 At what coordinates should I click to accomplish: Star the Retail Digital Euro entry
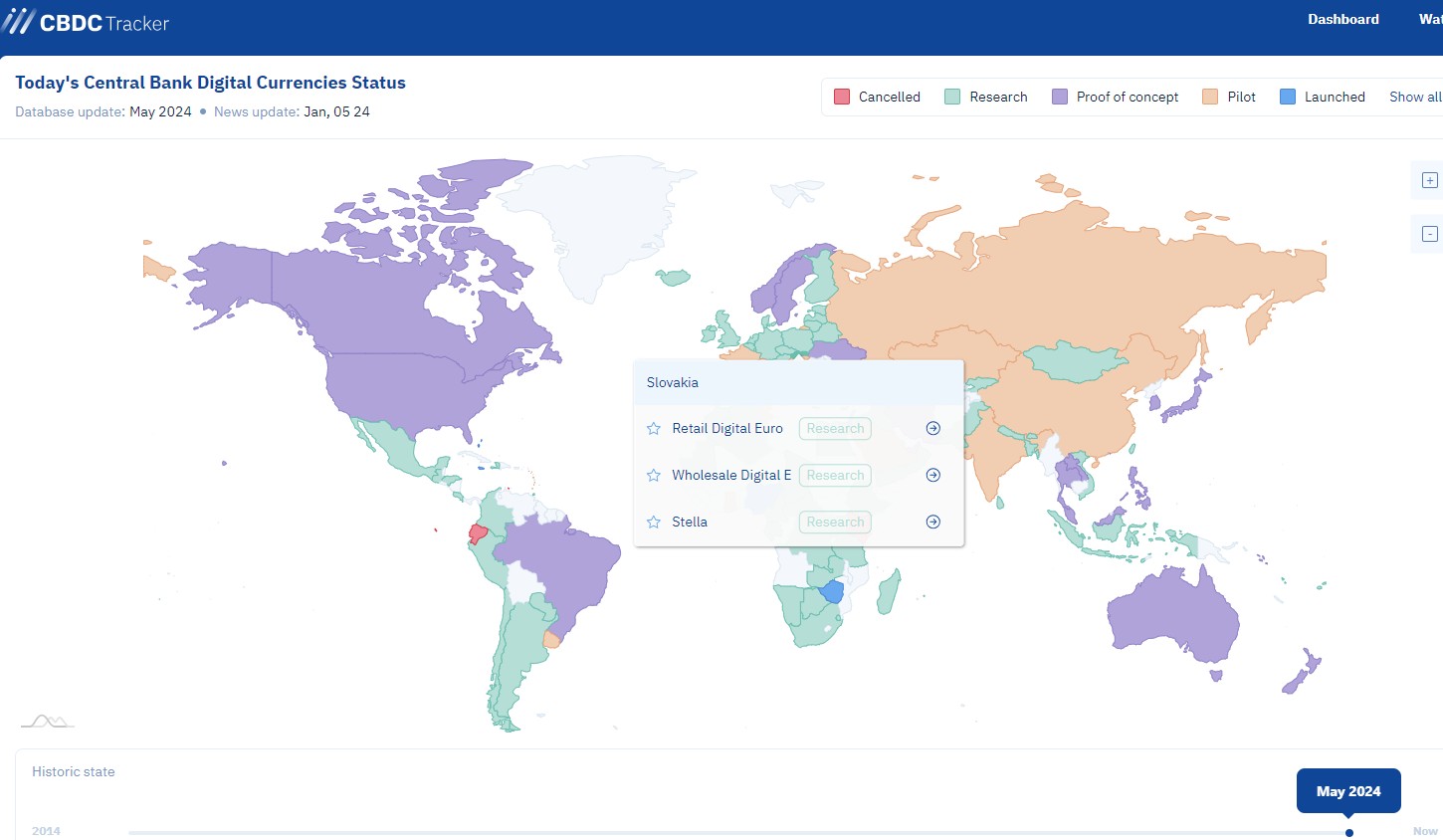coord(654,429)
